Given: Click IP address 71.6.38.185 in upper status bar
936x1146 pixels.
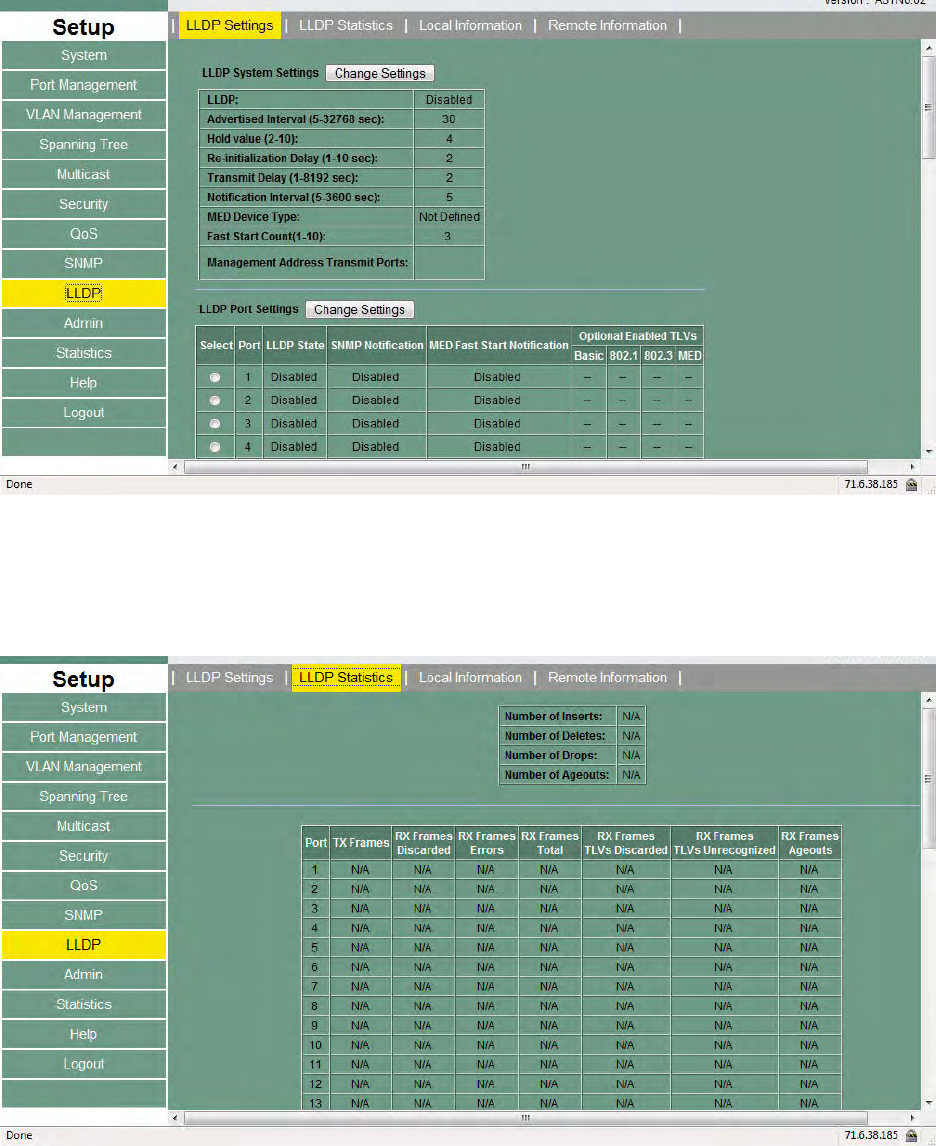Looking at the screenshot, I should (x=871, y=485).
